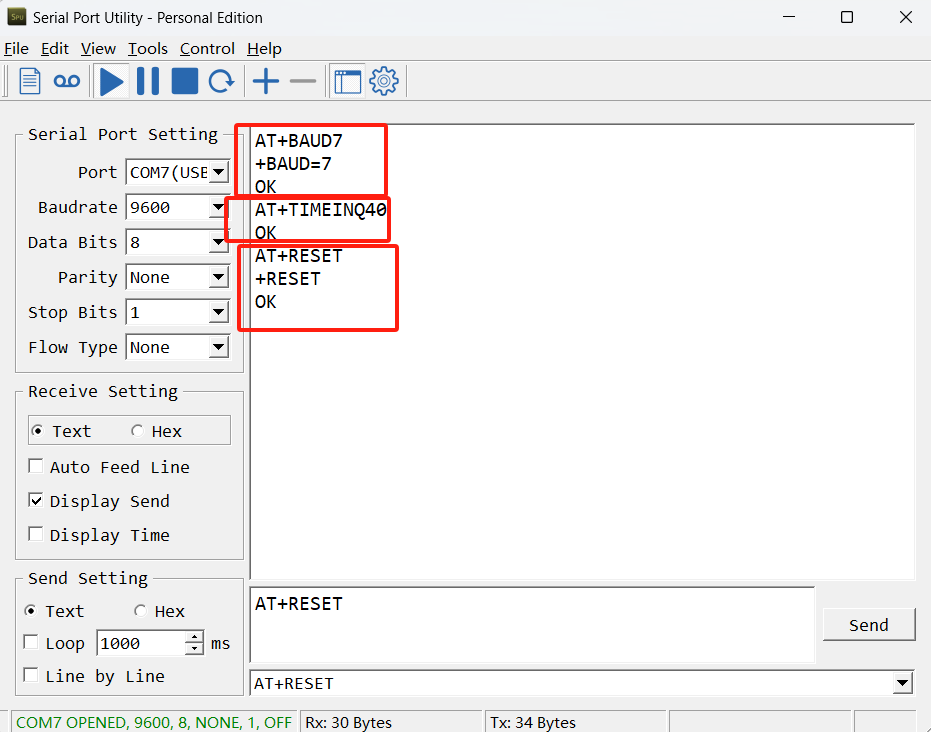Click the Serial Port Utility app icon
This screenshot has height=732, width=931.
pos(17,17)
